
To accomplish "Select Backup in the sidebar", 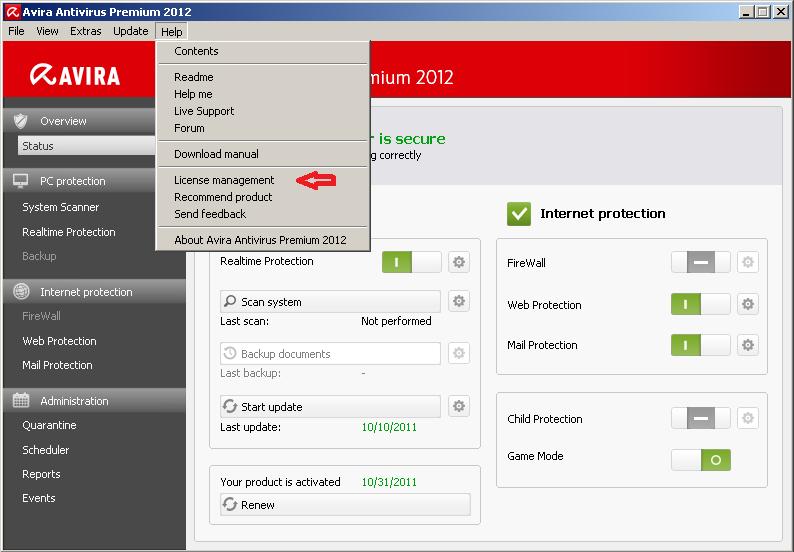I will (39, 256).
